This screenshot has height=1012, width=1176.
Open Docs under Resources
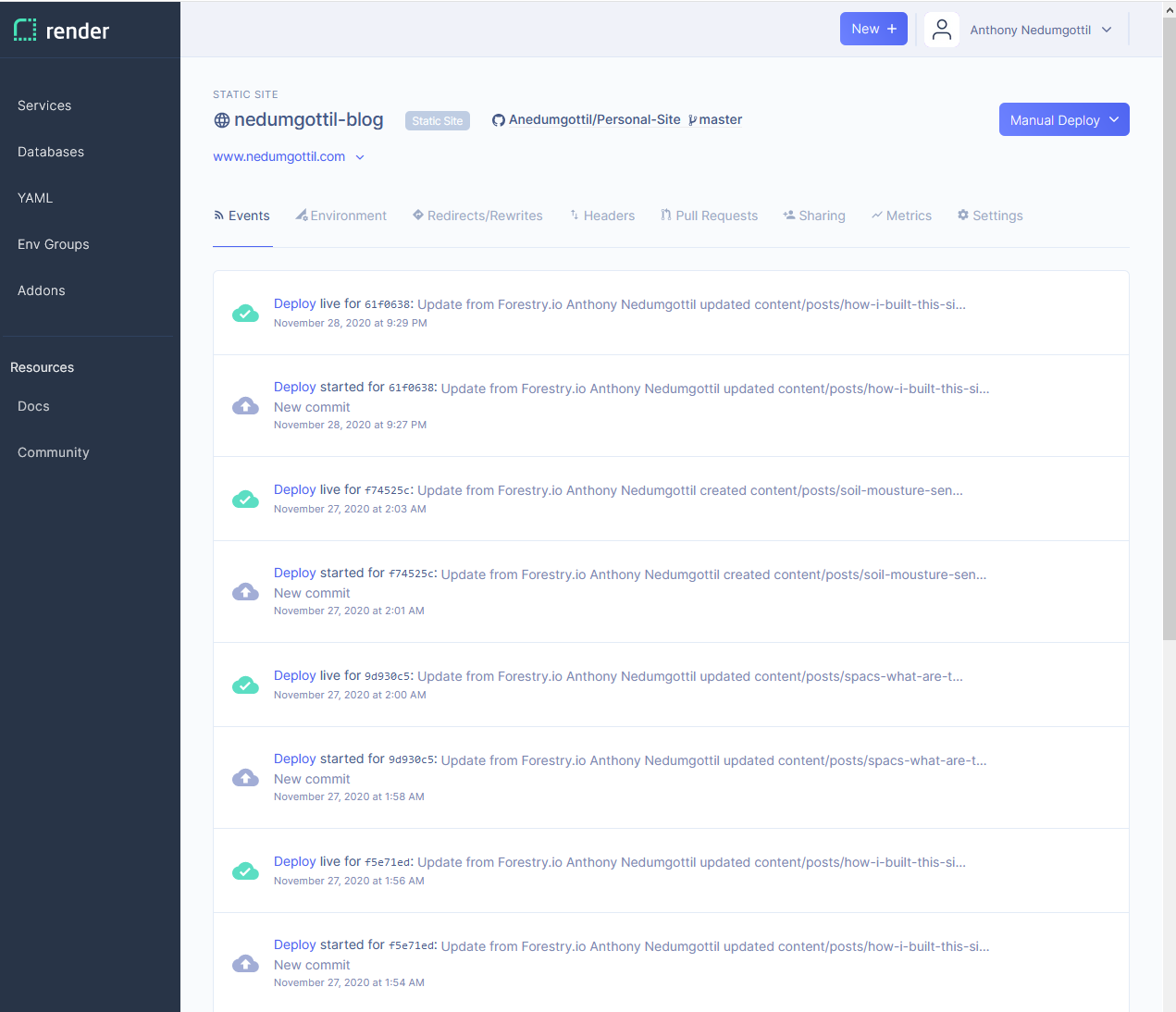(x=33, y=406)
